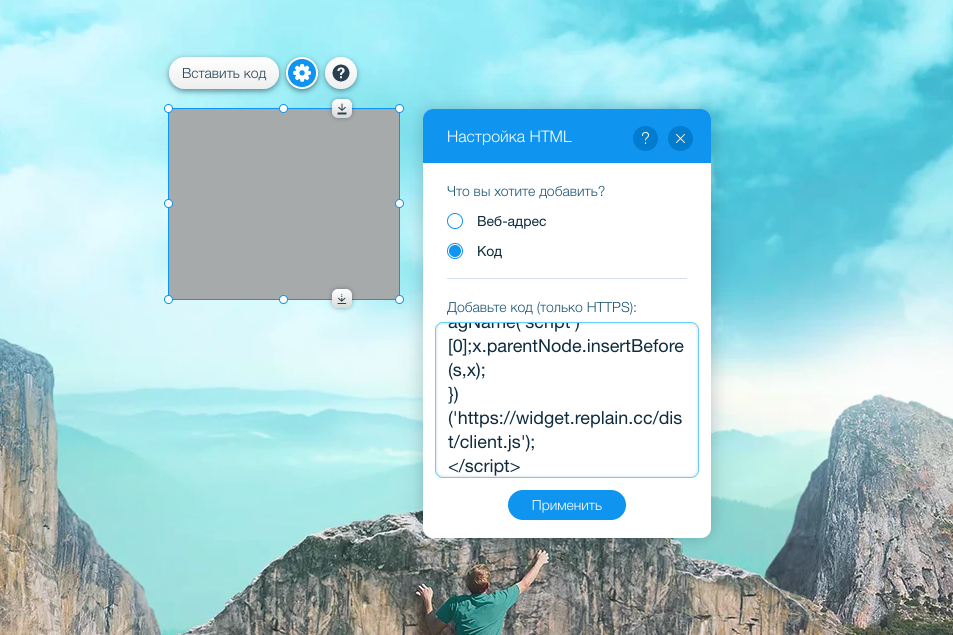Viewport: 953px width, 635px height.
Task: Open help in the Настройка HTML panel header
Action: pos(645,139)
